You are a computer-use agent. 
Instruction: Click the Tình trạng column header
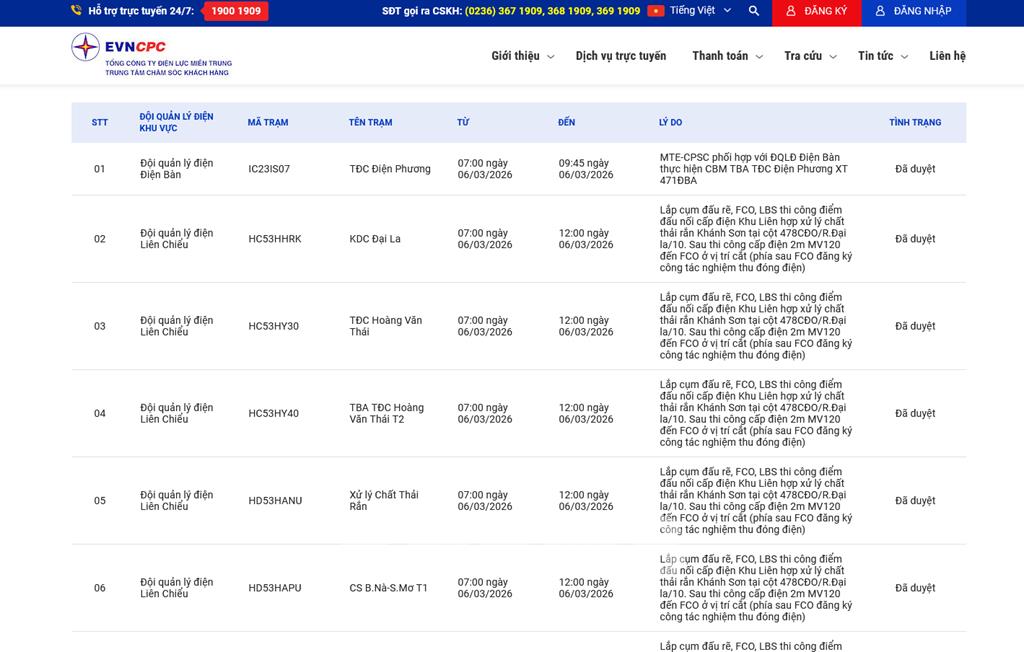coord(915,123)
